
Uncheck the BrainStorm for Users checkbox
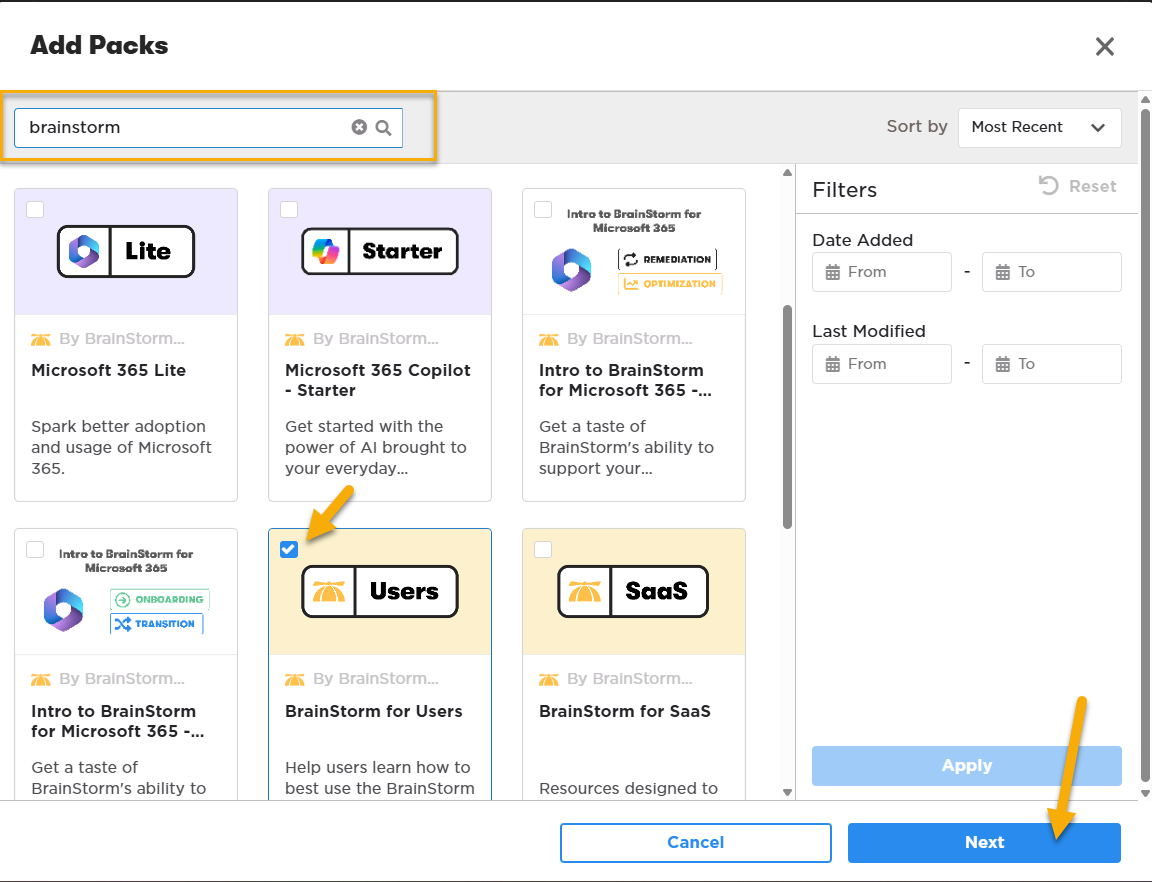(289, 550)
